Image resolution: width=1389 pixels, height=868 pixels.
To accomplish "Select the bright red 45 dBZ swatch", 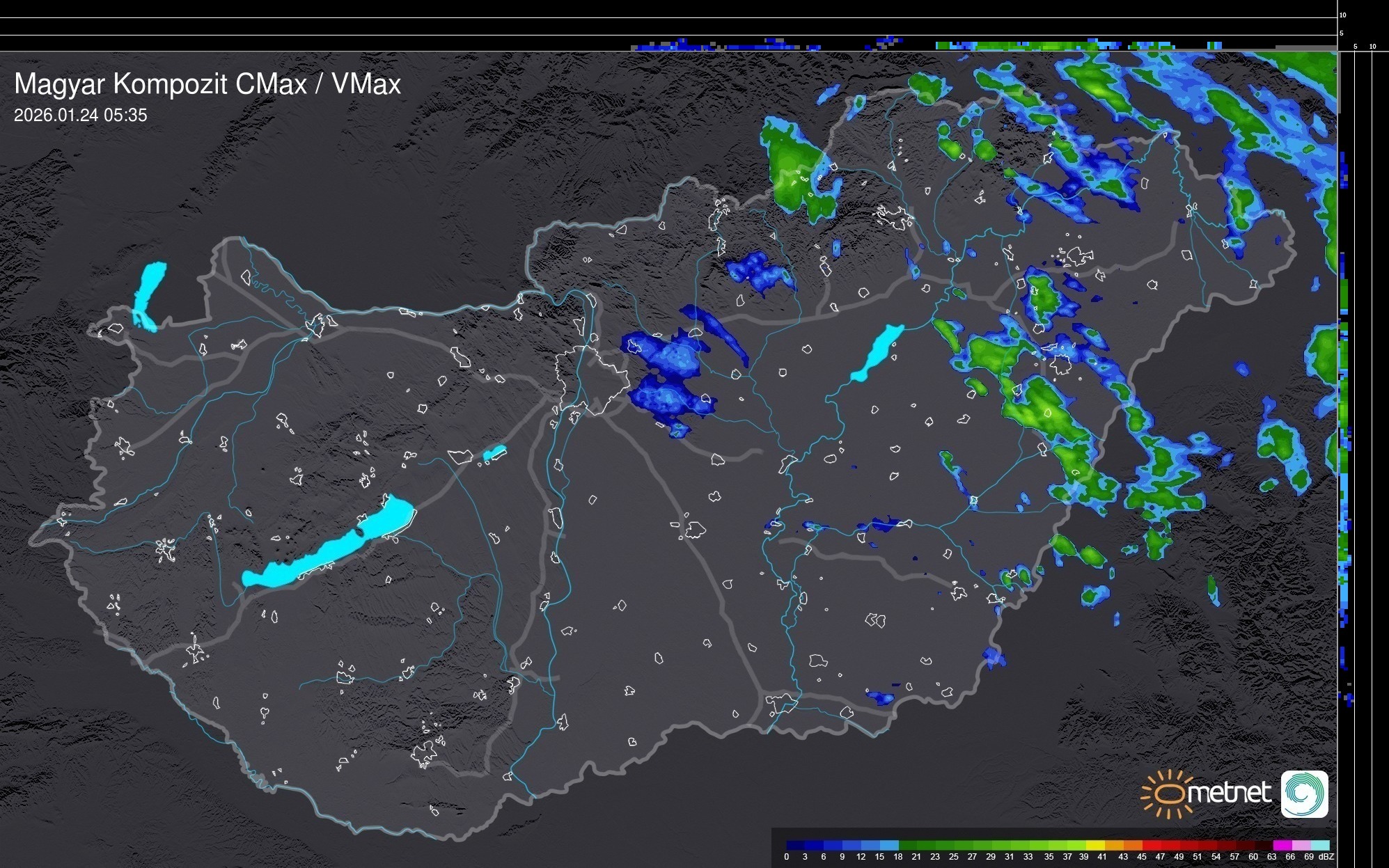I will 1150,845.
